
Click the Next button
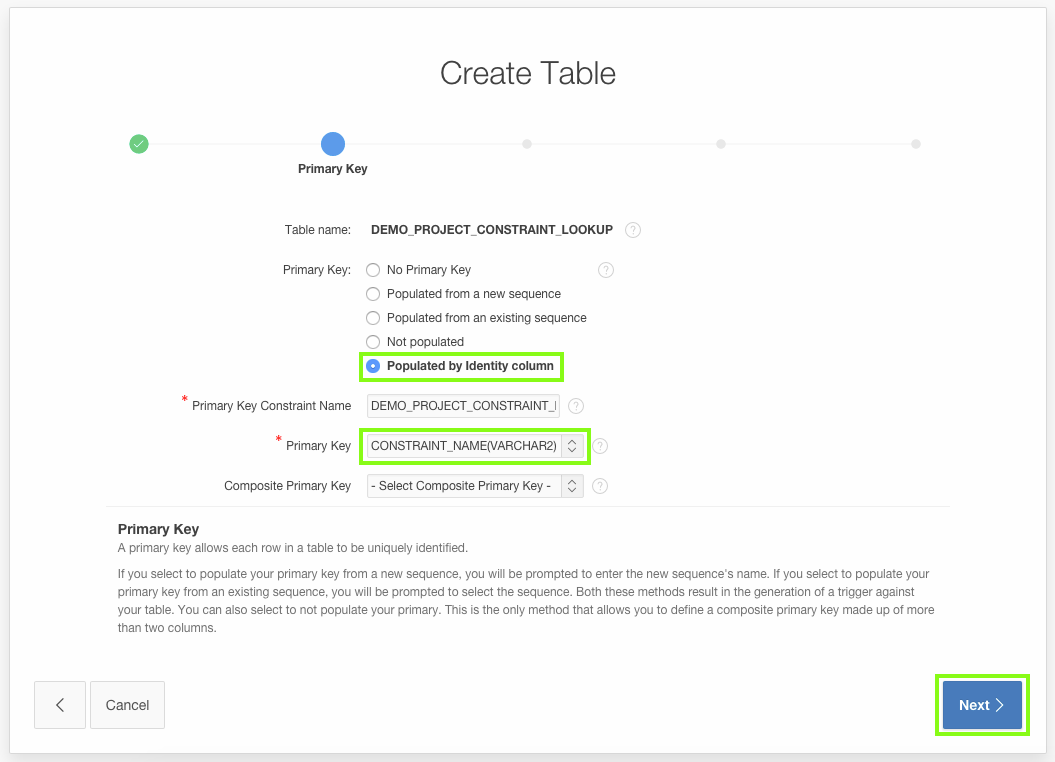point(982,705)
